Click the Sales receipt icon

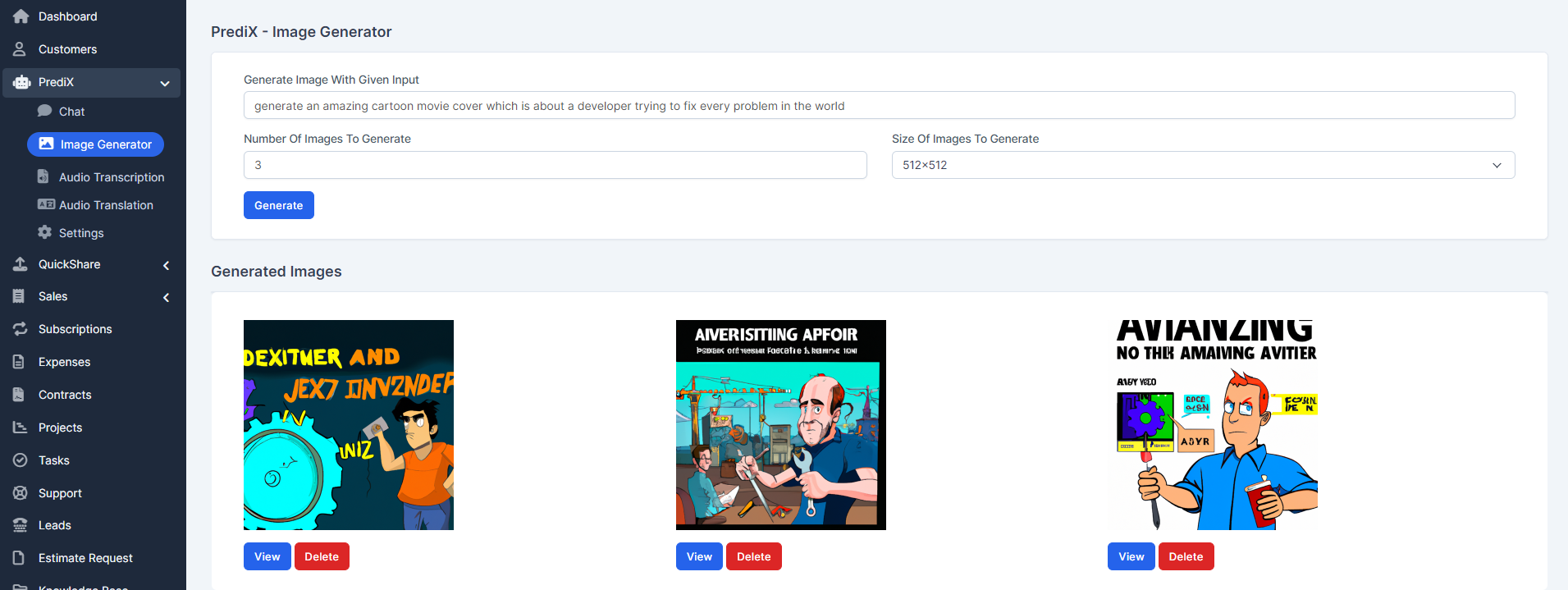tap(19, 296)
